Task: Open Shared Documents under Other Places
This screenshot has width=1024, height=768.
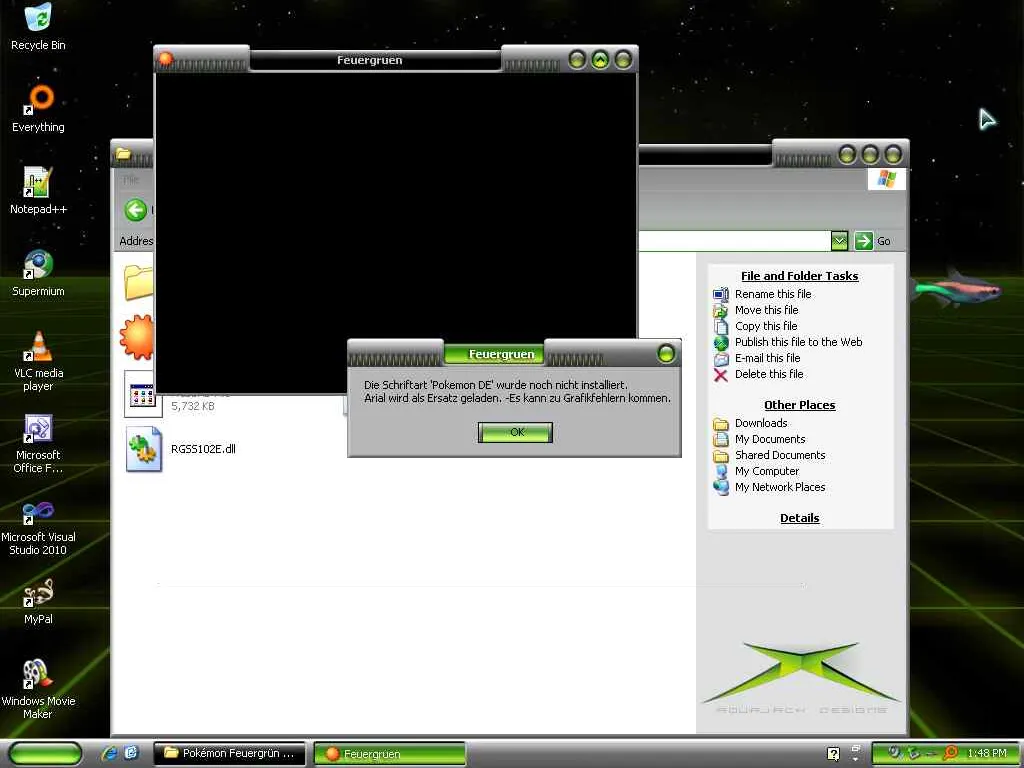Action: tap(780, 455)
